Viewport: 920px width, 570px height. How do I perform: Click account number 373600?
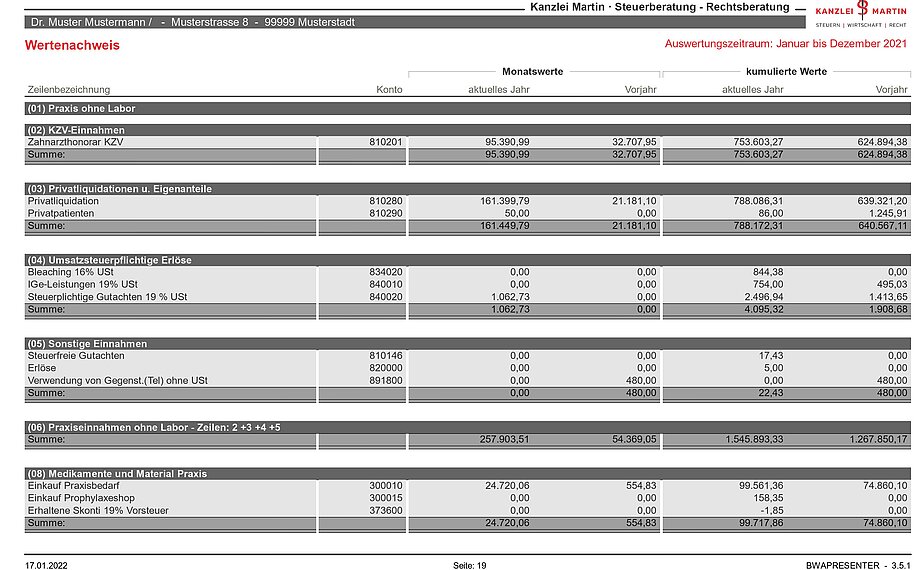(385, 511)
